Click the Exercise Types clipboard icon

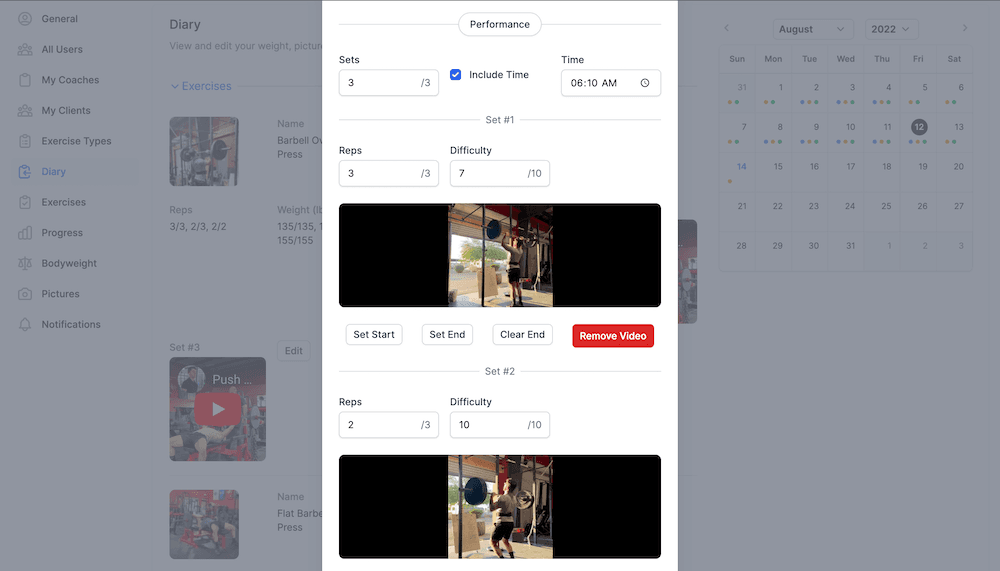click(25, 141)
